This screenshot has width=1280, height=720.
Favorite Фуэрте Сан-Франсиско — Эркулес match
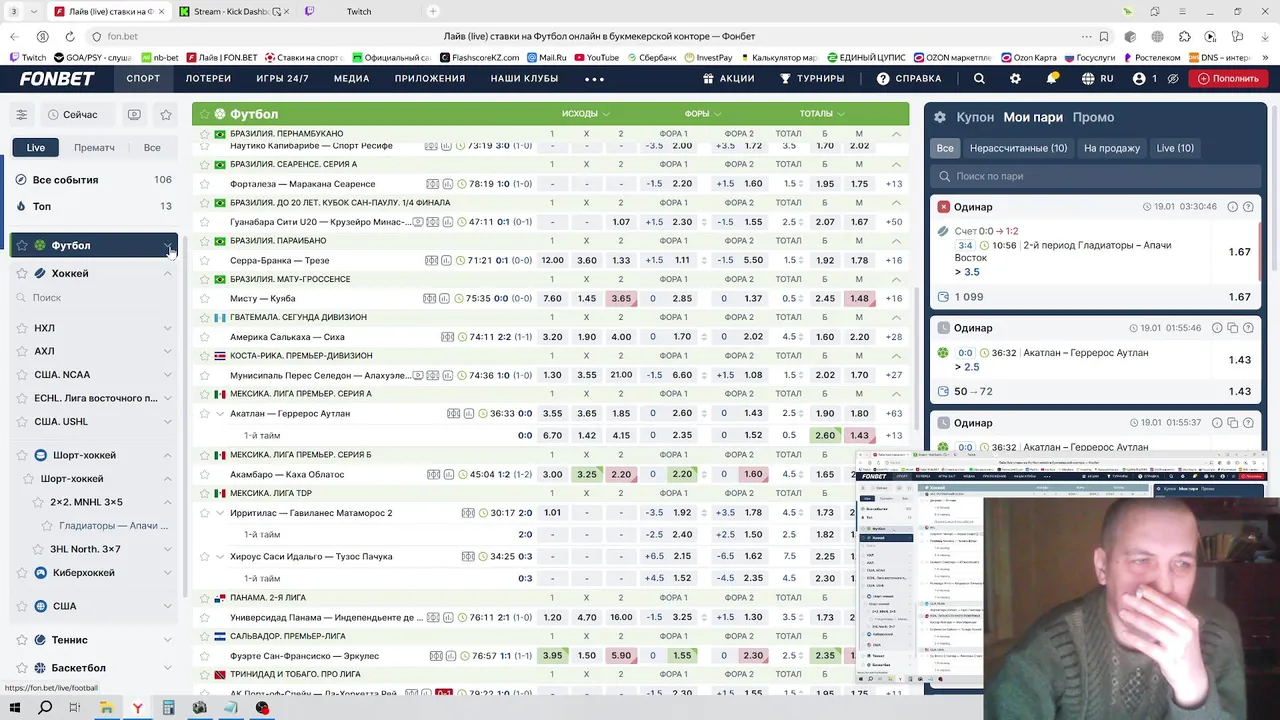[x=205, y=656]
